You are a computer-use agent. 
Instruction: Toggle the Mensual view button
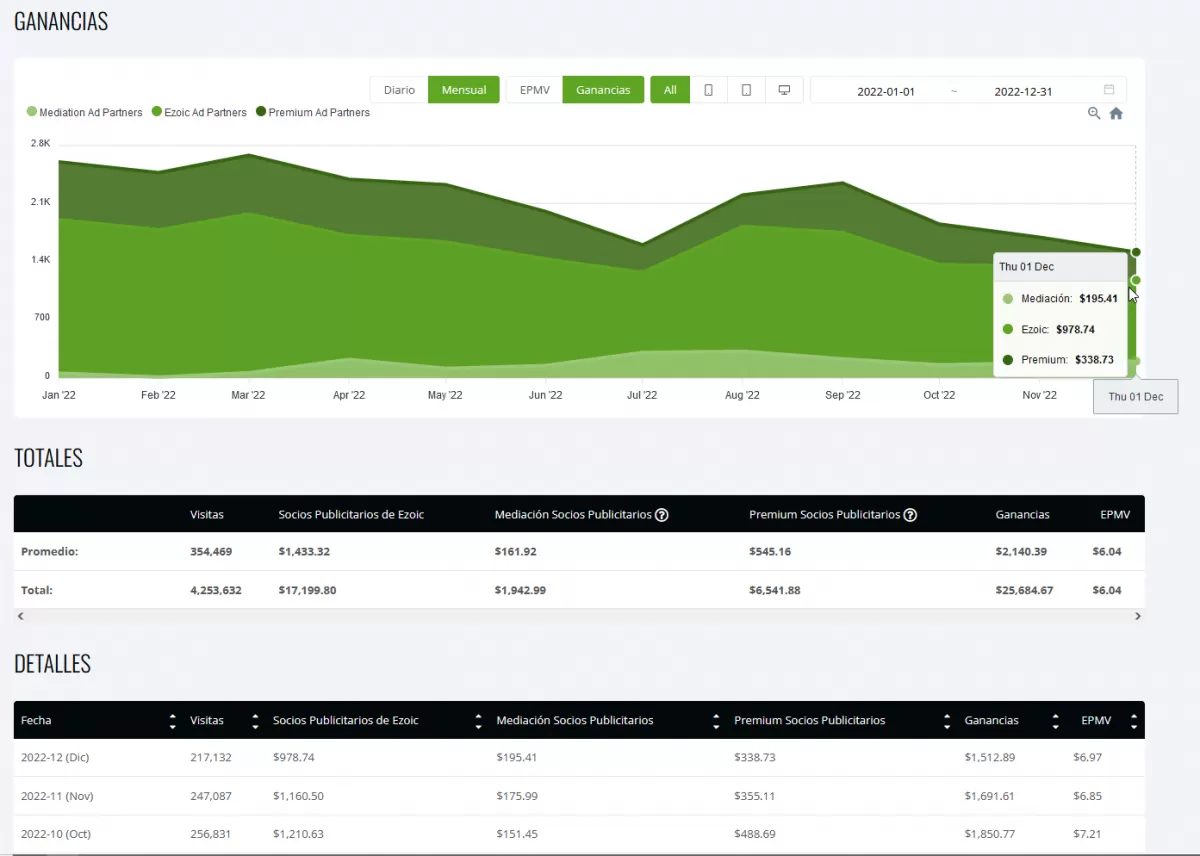[463, 90]
